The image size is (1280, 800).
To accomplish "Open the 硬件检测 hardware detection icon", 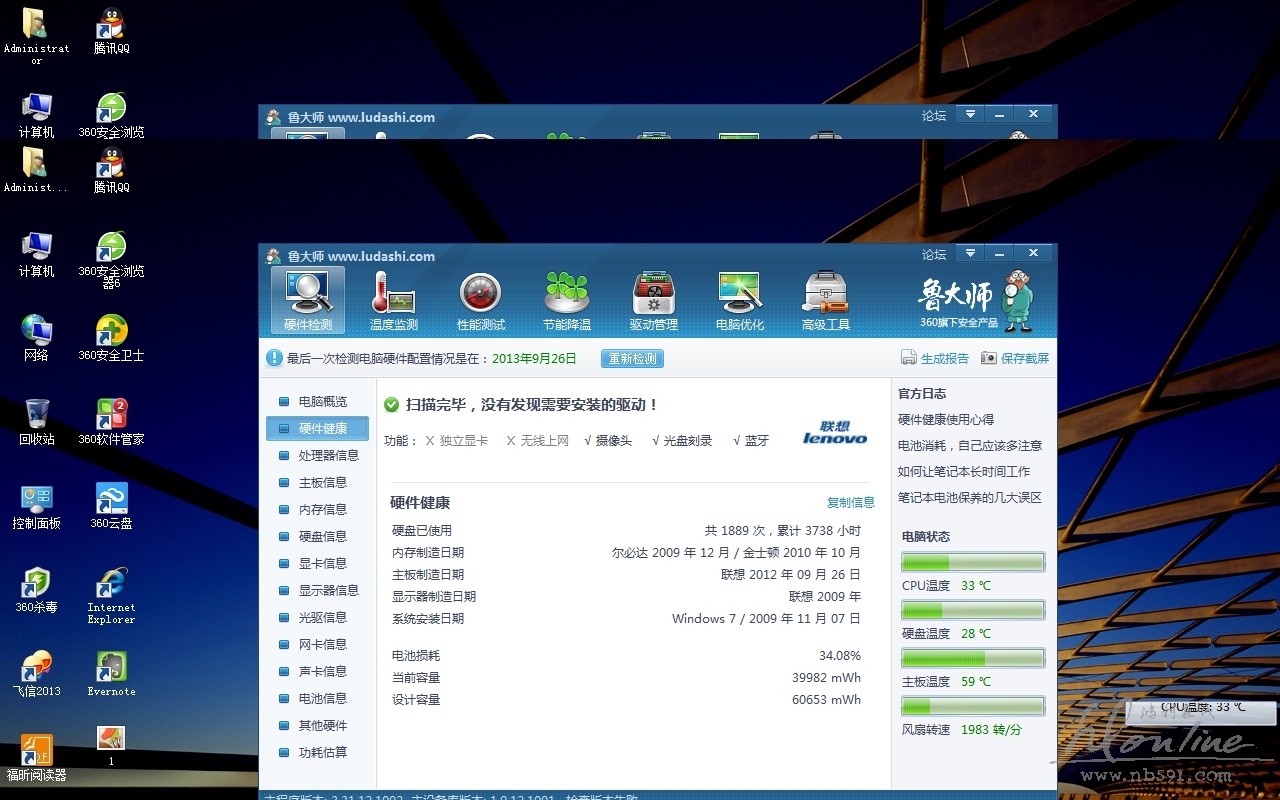I will [x=307, y=300].
